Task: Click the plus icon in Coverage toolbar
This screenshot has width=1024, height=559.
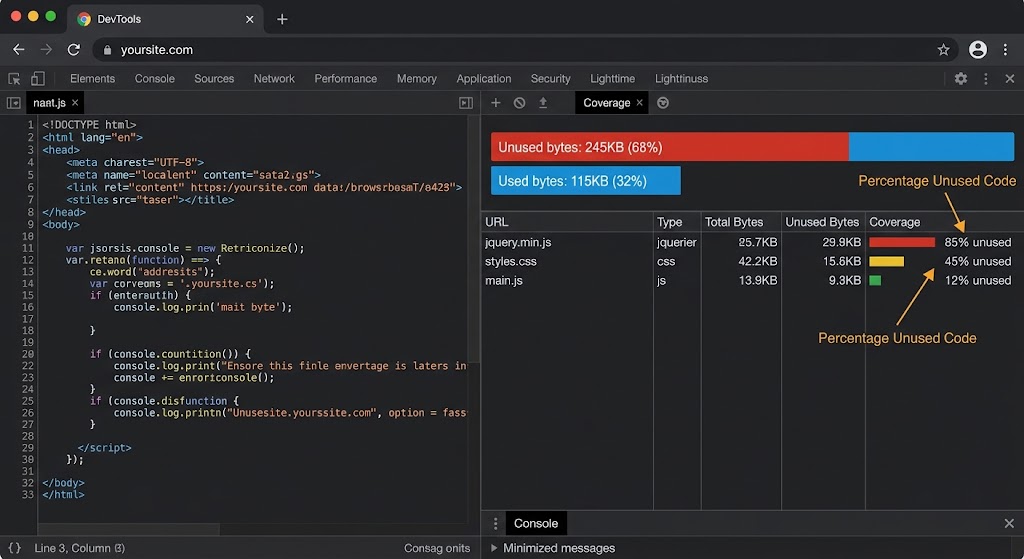Action: (x=496, y=103)
